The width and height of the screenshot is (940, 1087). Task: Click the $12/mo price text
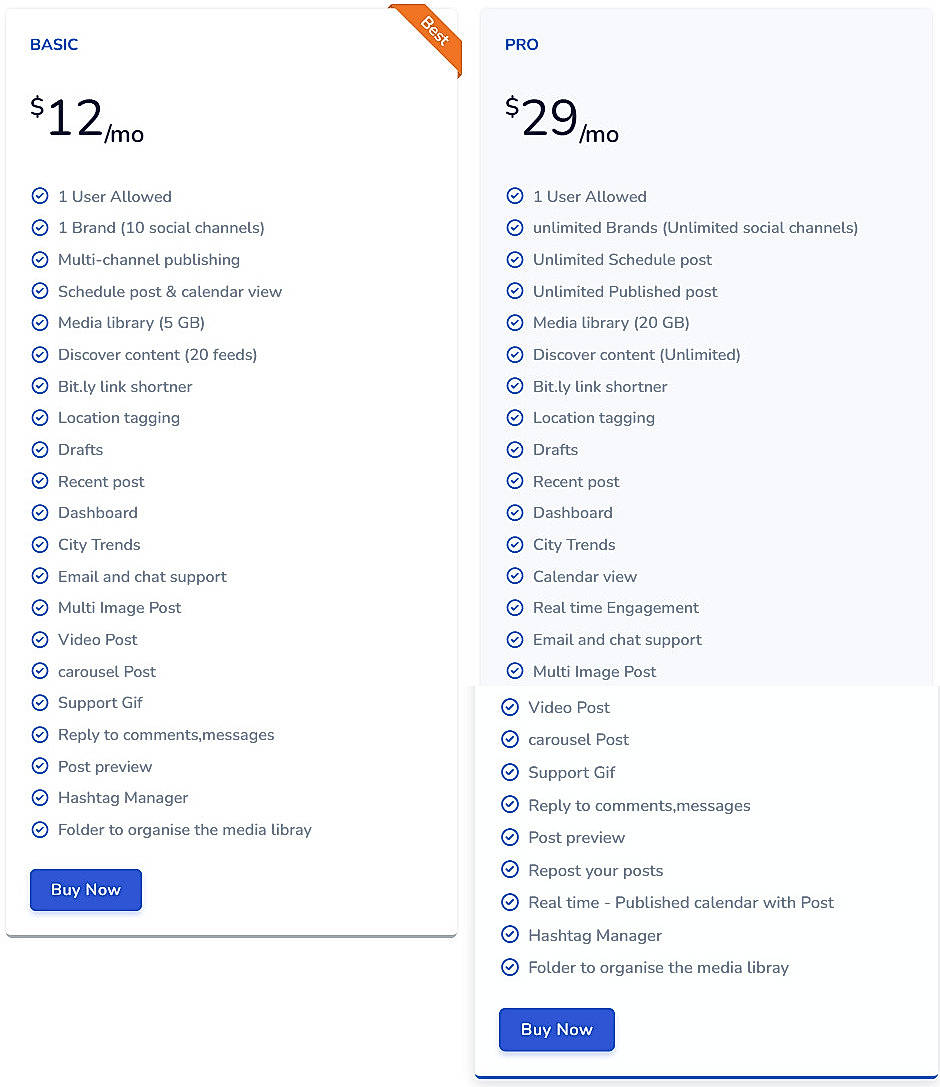[x=87, y=120]
